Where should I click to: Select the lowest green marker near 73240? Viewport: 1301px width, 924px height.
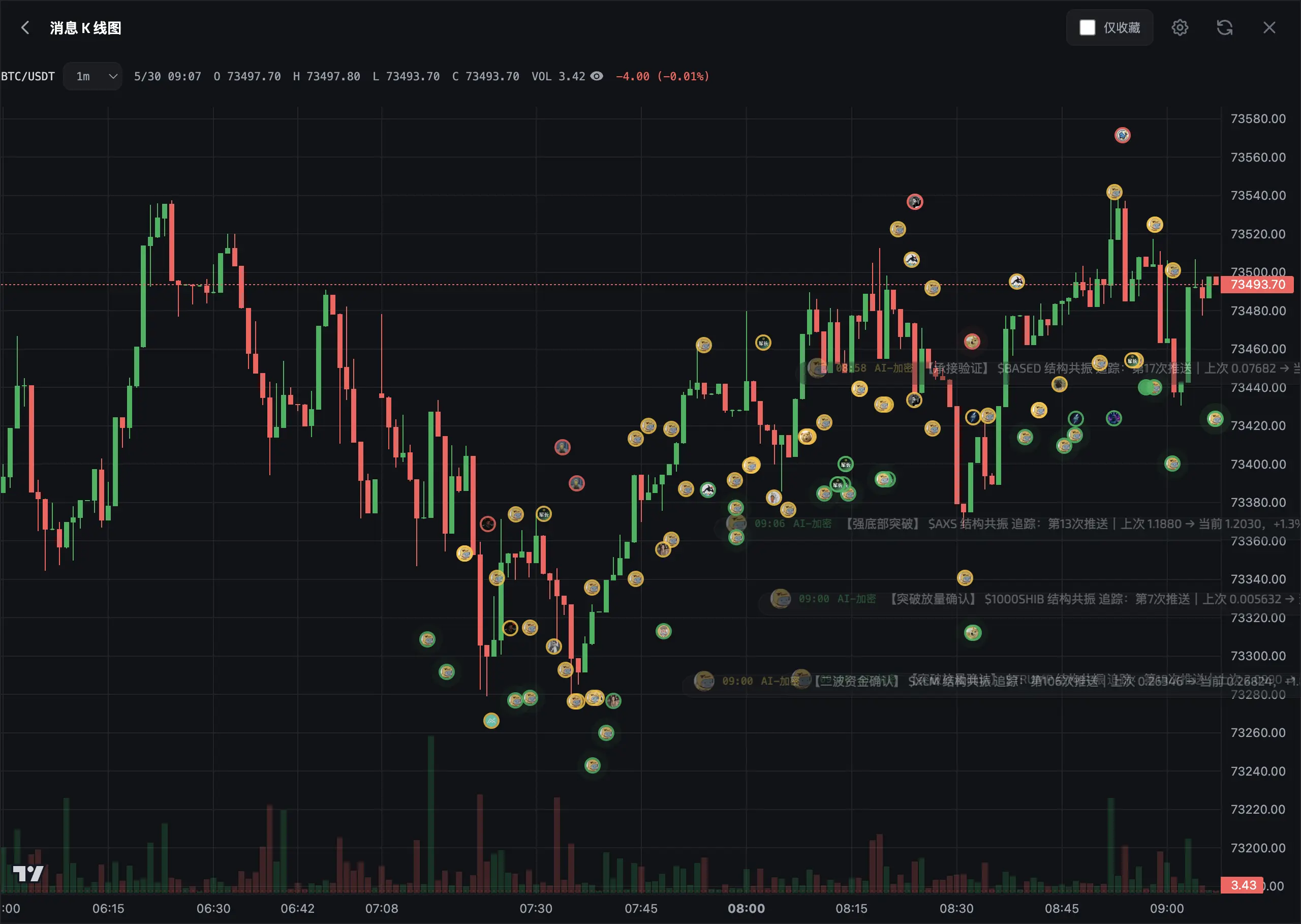[x=593, y=765]
